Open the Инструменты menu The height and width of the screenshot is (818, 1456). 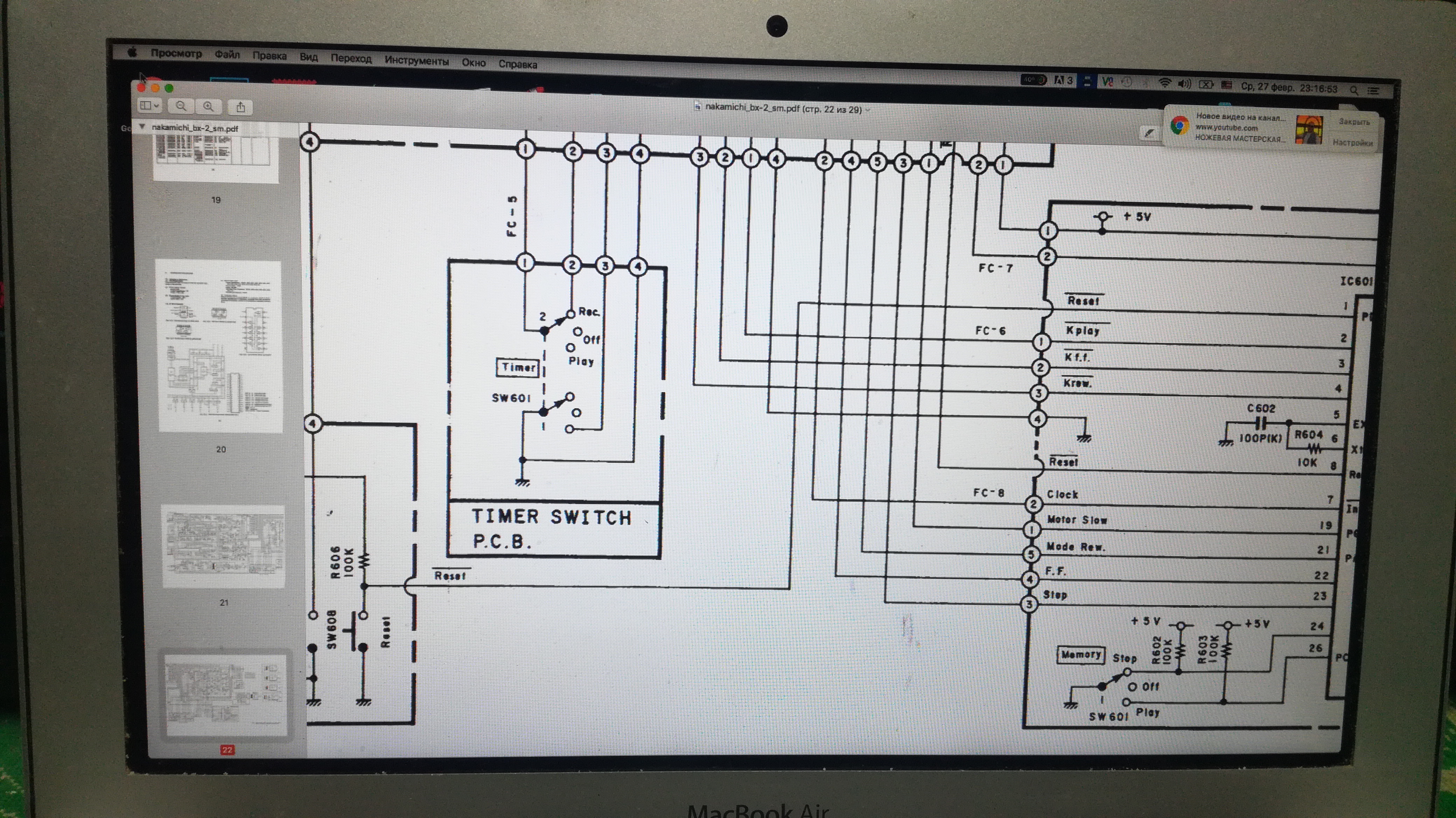click(x=416, y=61)
